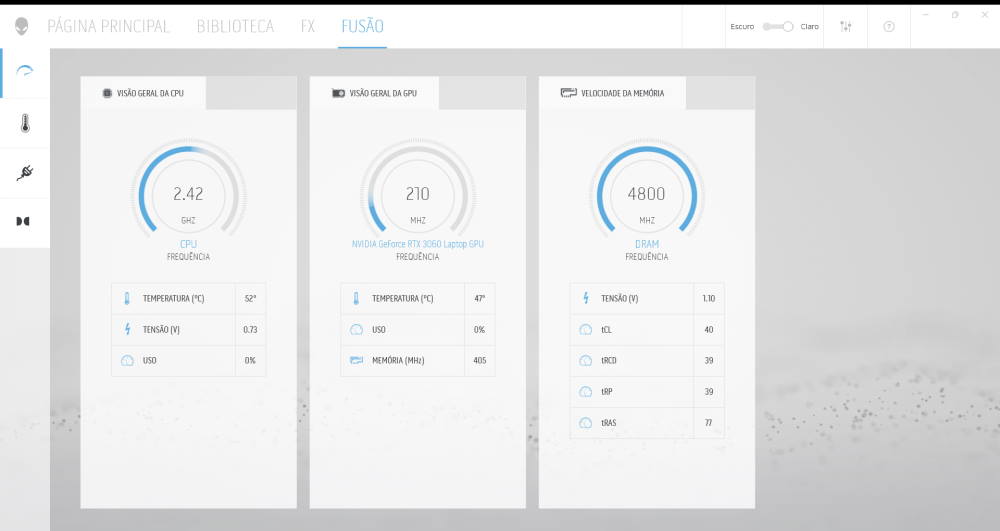Go to the FX tab
Viewport: 1000px width, 531px height.
(308, 26)
